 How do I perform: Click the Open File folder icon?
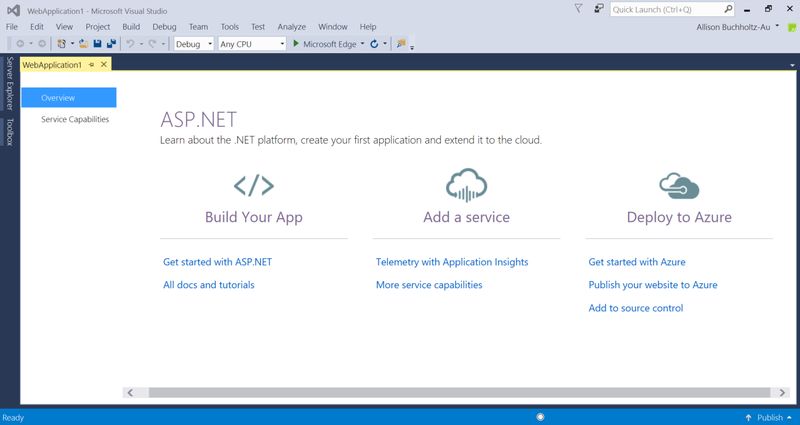[84, 44]
